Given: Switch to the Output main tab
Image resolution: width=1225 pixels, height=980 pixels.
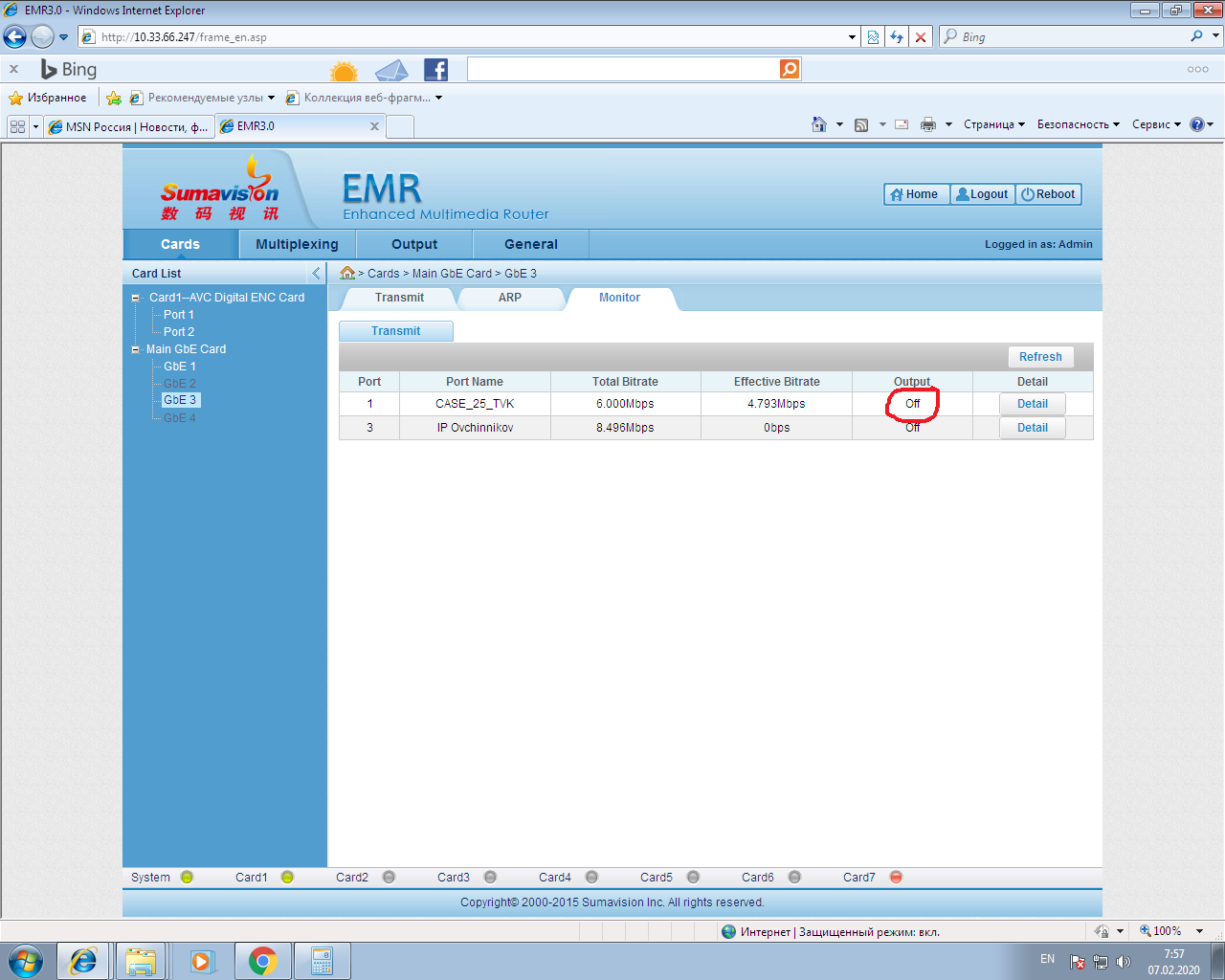Looking at the screenshot, I should pos(414,244).
